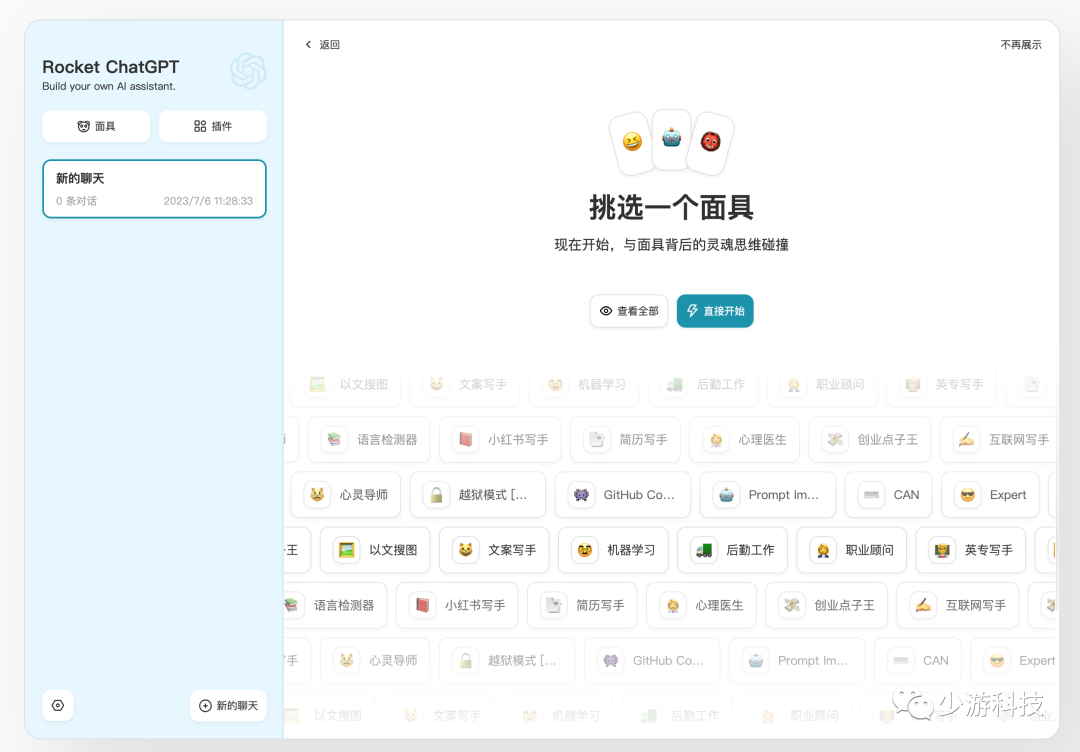Start a chat with the plus 新的聊天 button
Viewport: 1080px width, 752px height.
click(228, 705)
